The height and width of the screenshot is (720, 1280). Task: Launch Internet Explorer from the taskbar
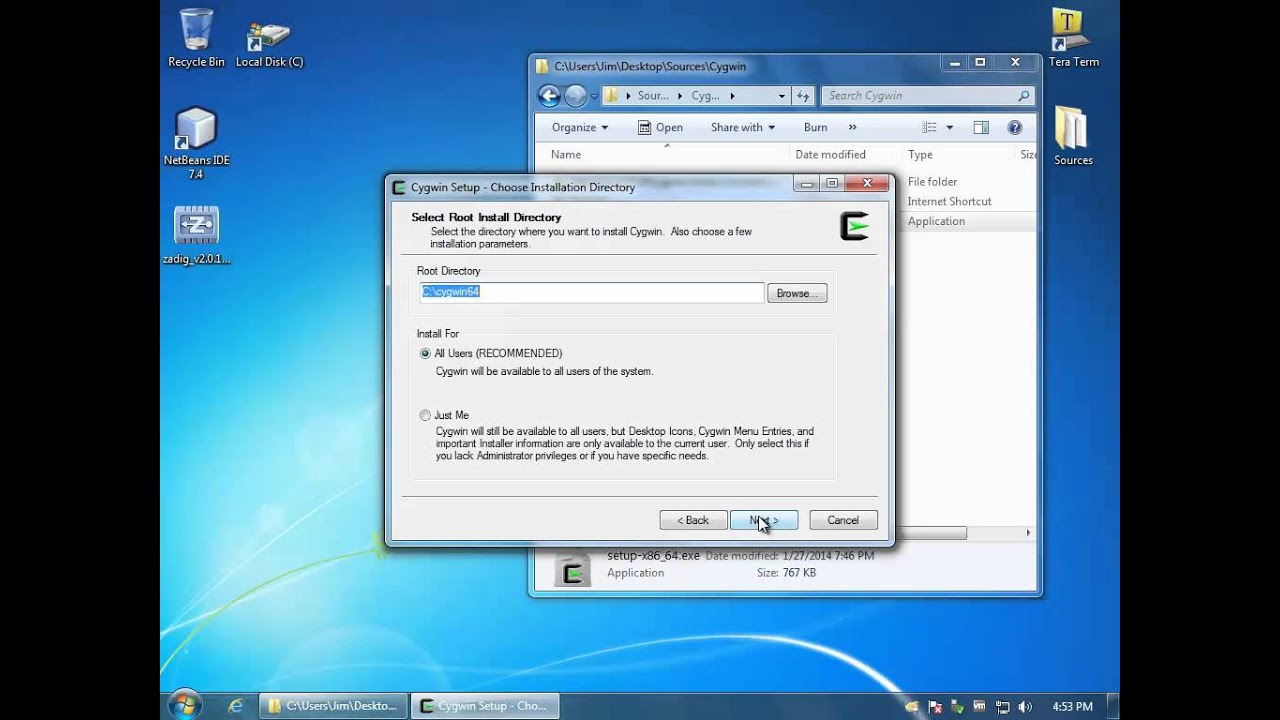tap(235, 705)
